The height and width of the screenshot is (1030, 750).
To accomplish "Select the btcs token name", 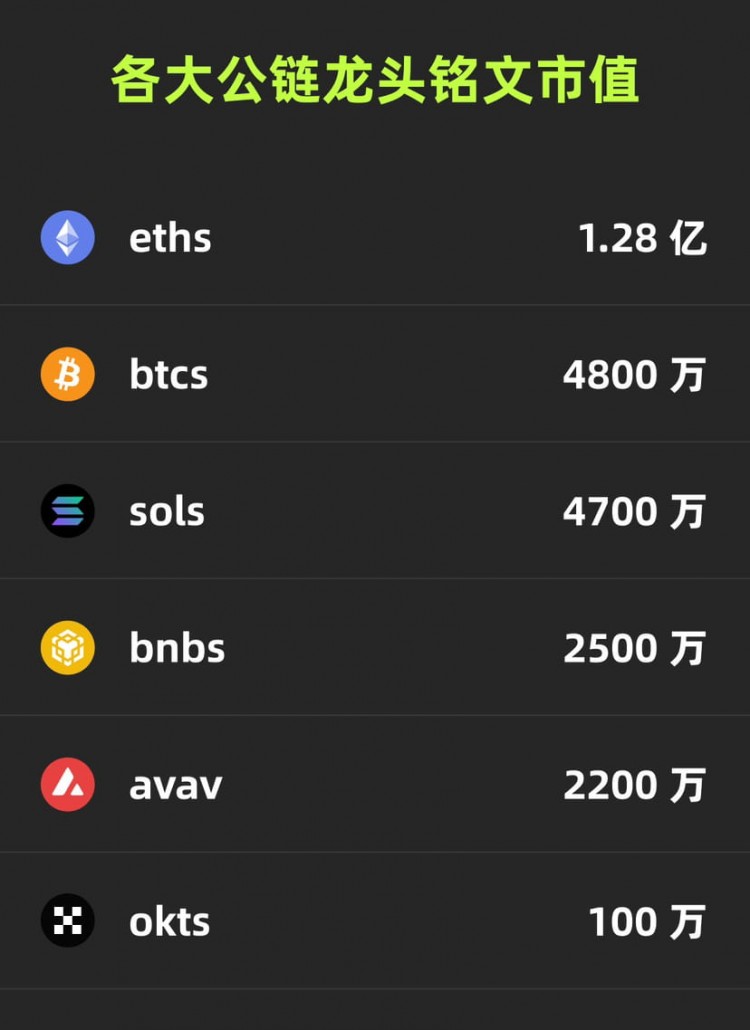I will click(x=169, y=375).
